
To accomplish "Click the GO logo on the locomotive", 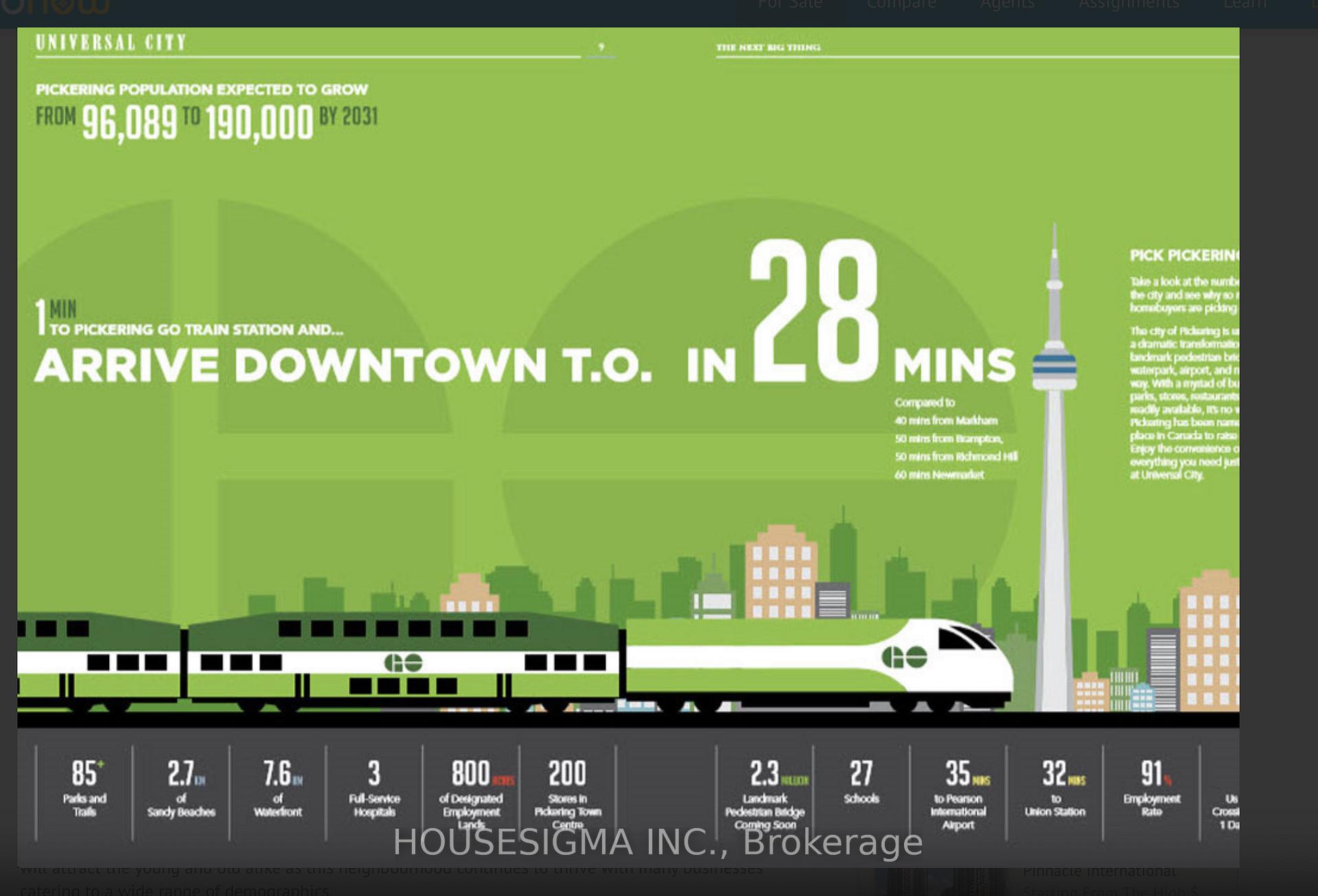I will 904,657.
